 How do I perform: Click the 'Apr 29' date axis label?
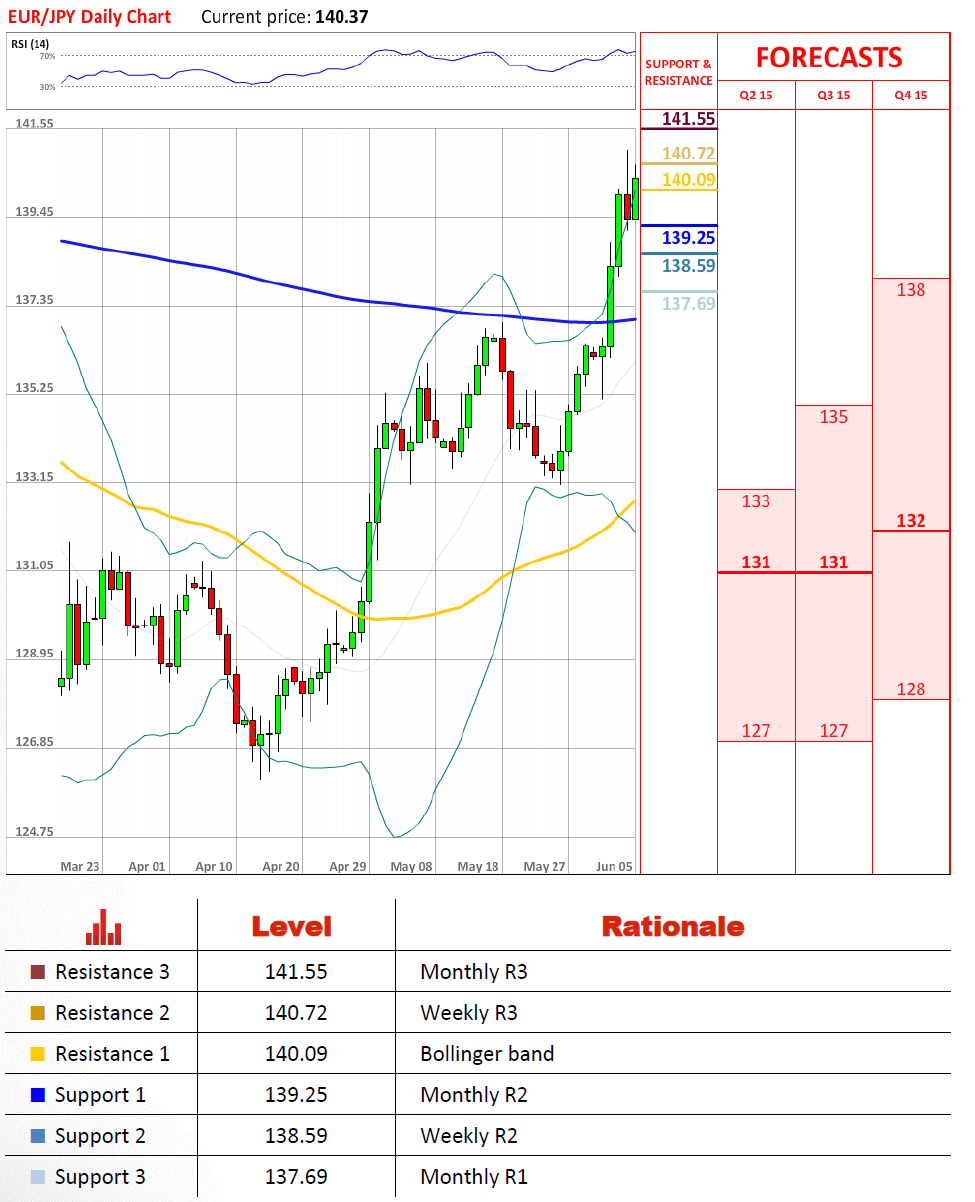point(348,866)
